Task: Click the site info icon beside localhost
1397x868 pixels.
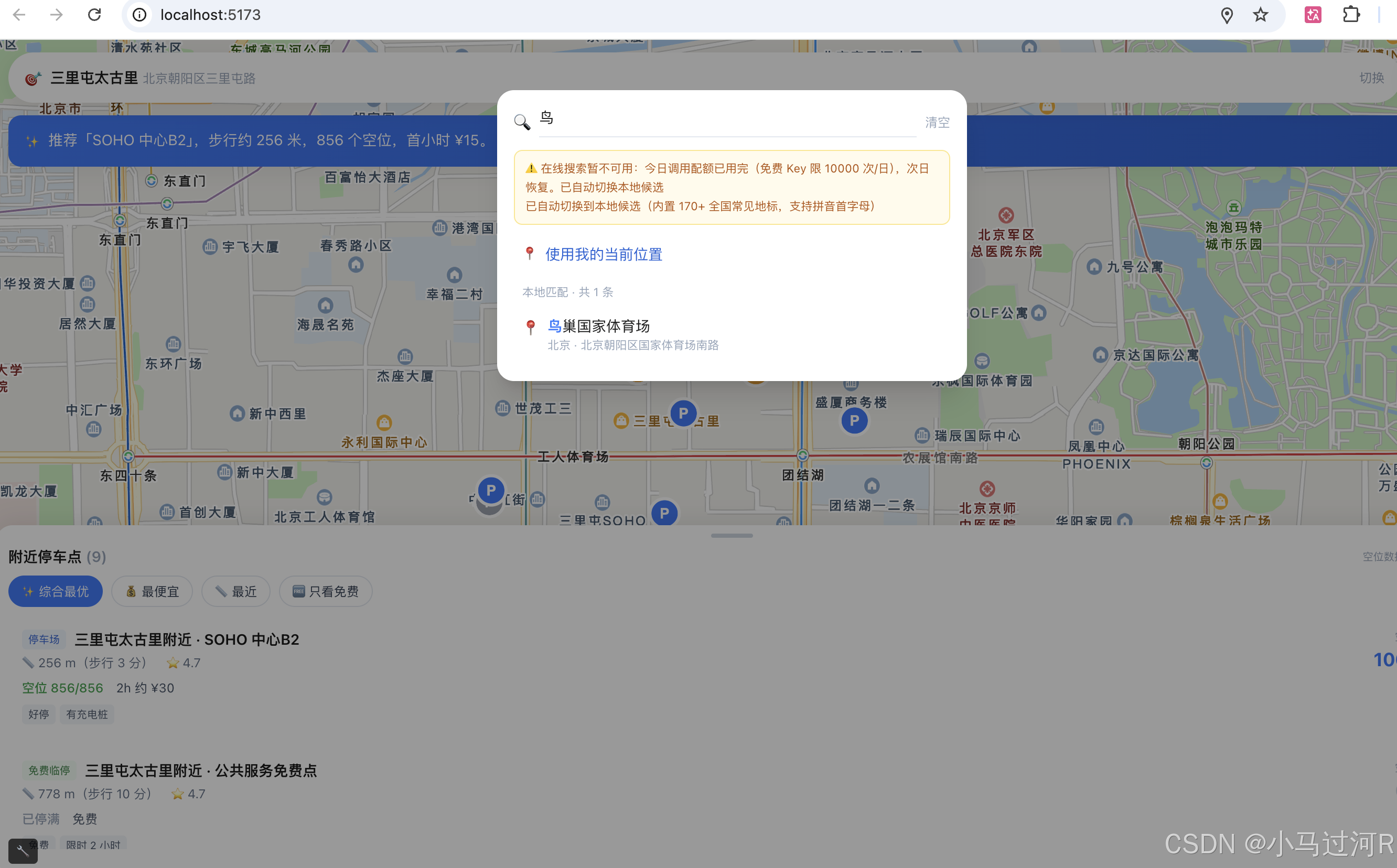Action: pyautogui.click(x=139, y=15)
